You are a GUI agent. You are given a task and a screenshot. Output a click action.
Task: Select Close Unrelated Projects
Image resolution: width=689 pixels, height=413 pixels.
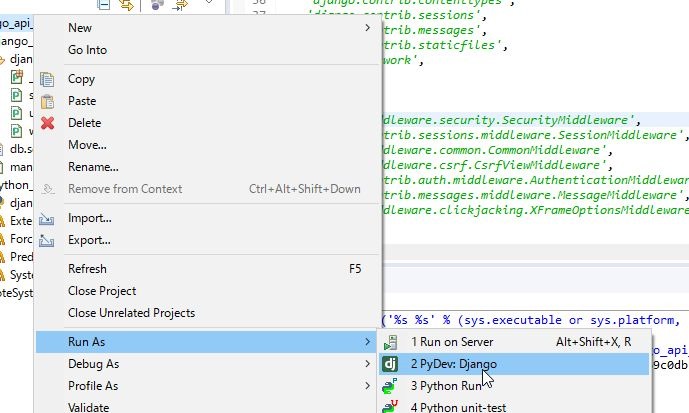coord(131,313)
